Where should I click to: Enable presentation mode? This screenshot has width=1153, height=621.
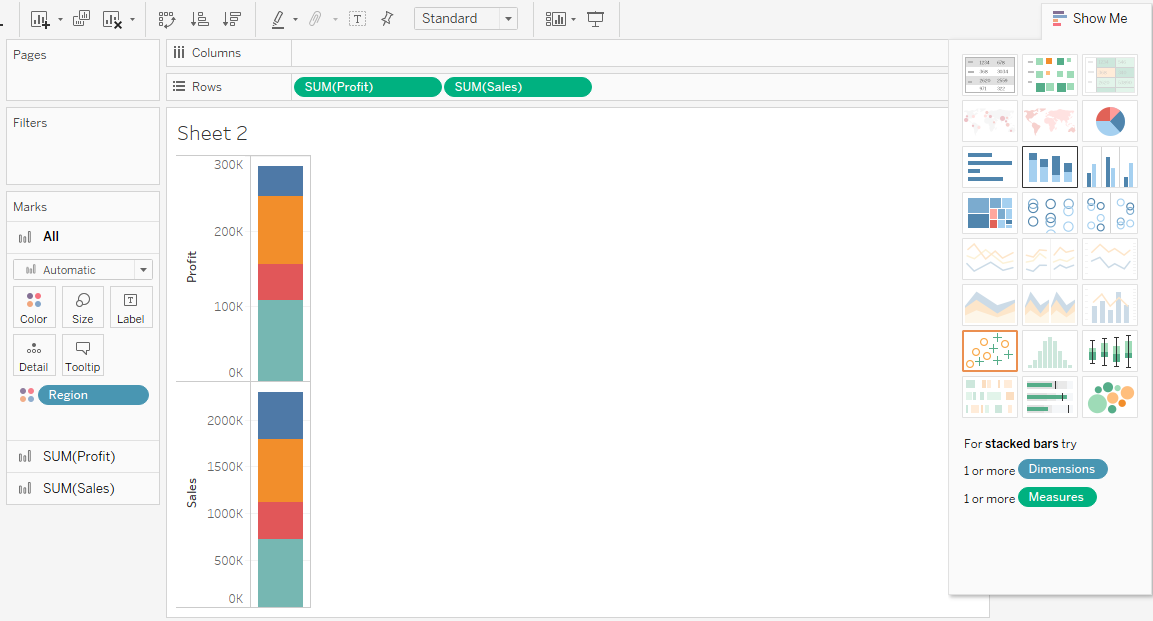click(595, 18)
